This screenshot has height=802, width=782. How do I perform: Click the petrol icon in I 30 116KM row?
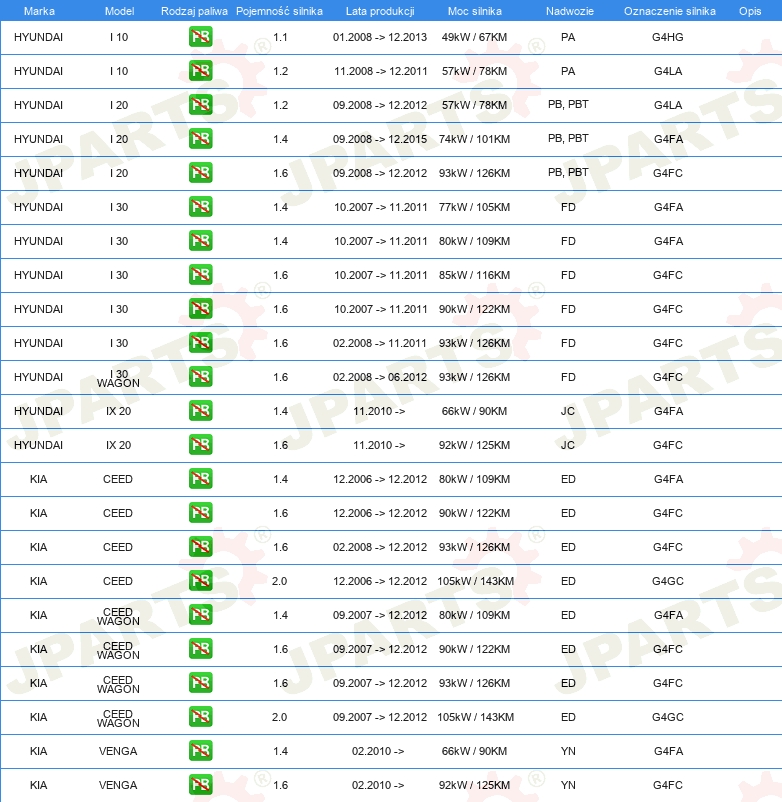pyautogui.click(x=200, y=275)
